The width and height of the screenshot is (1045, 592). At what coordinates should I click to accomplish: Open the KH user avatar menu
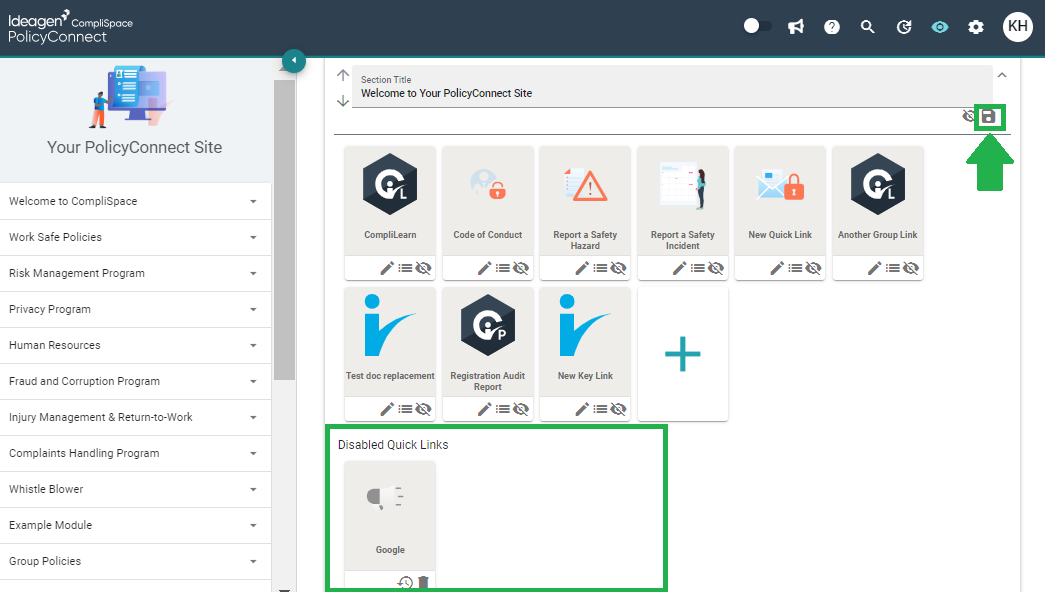click(1018, 27)
